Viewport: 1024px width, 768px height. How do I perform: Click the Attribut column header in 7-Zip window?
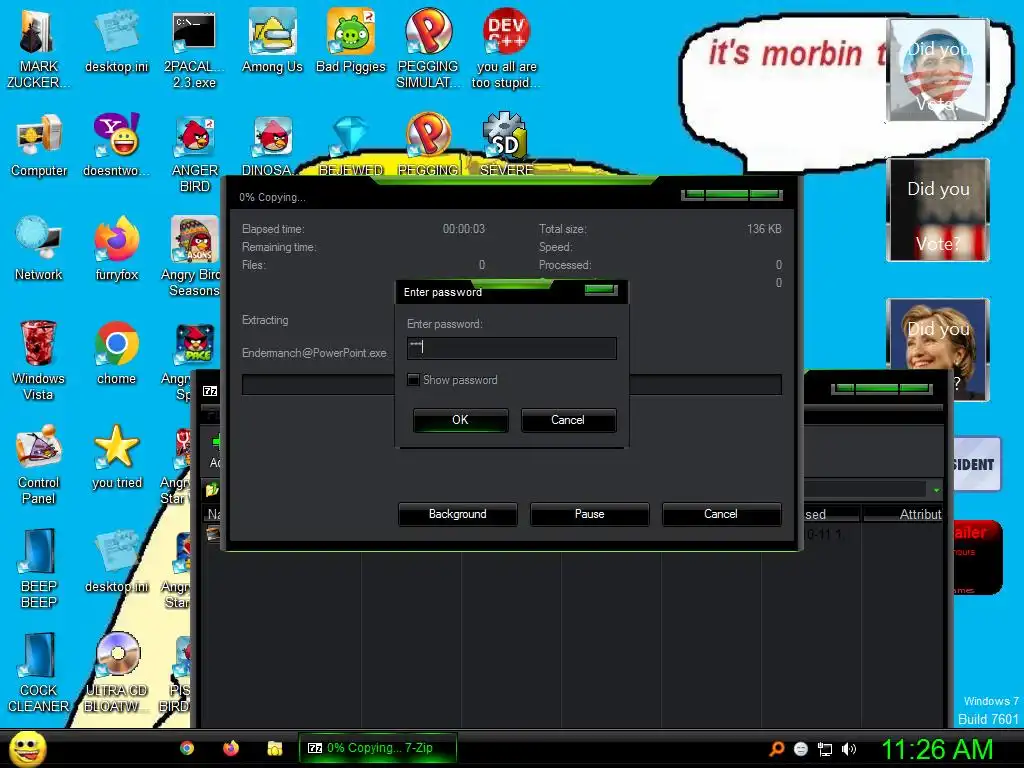click(x=904, y=514)
